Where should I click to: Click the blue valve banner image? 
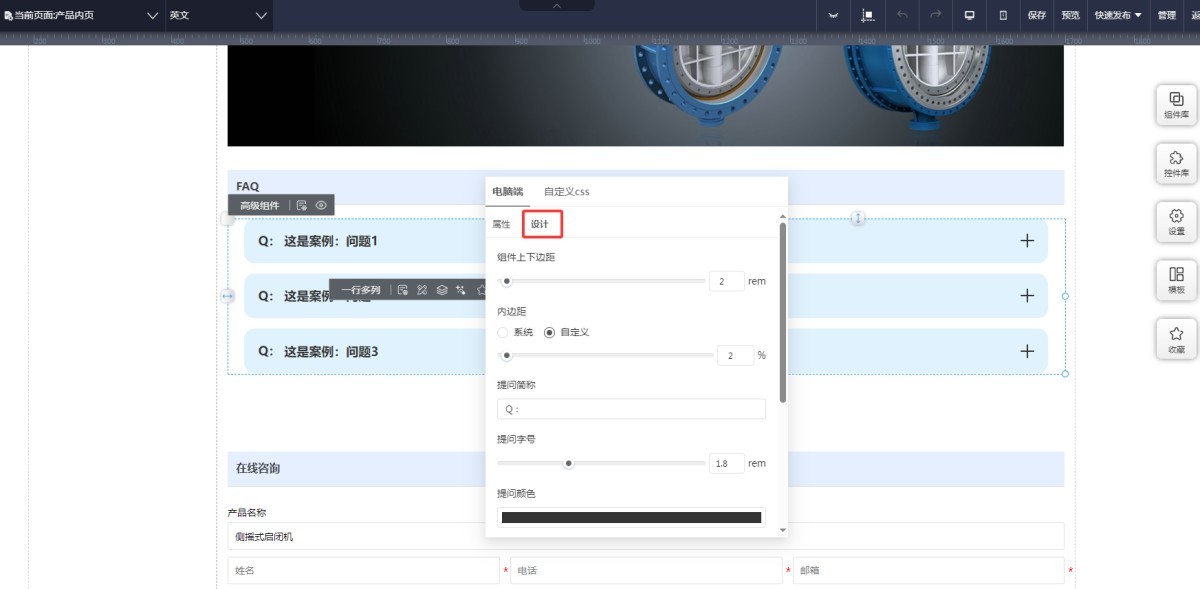(646, 95)
